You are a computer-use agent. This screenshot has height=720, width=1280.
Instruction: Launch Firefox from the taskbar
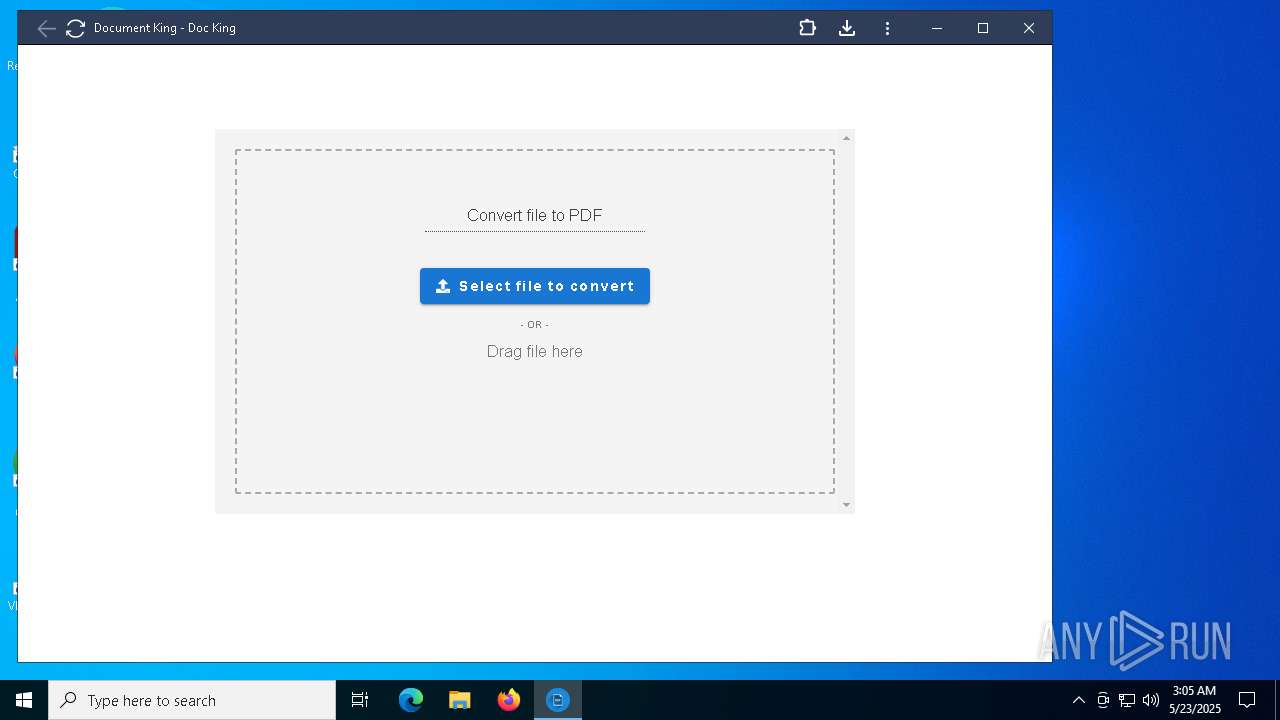click(509, 700)
